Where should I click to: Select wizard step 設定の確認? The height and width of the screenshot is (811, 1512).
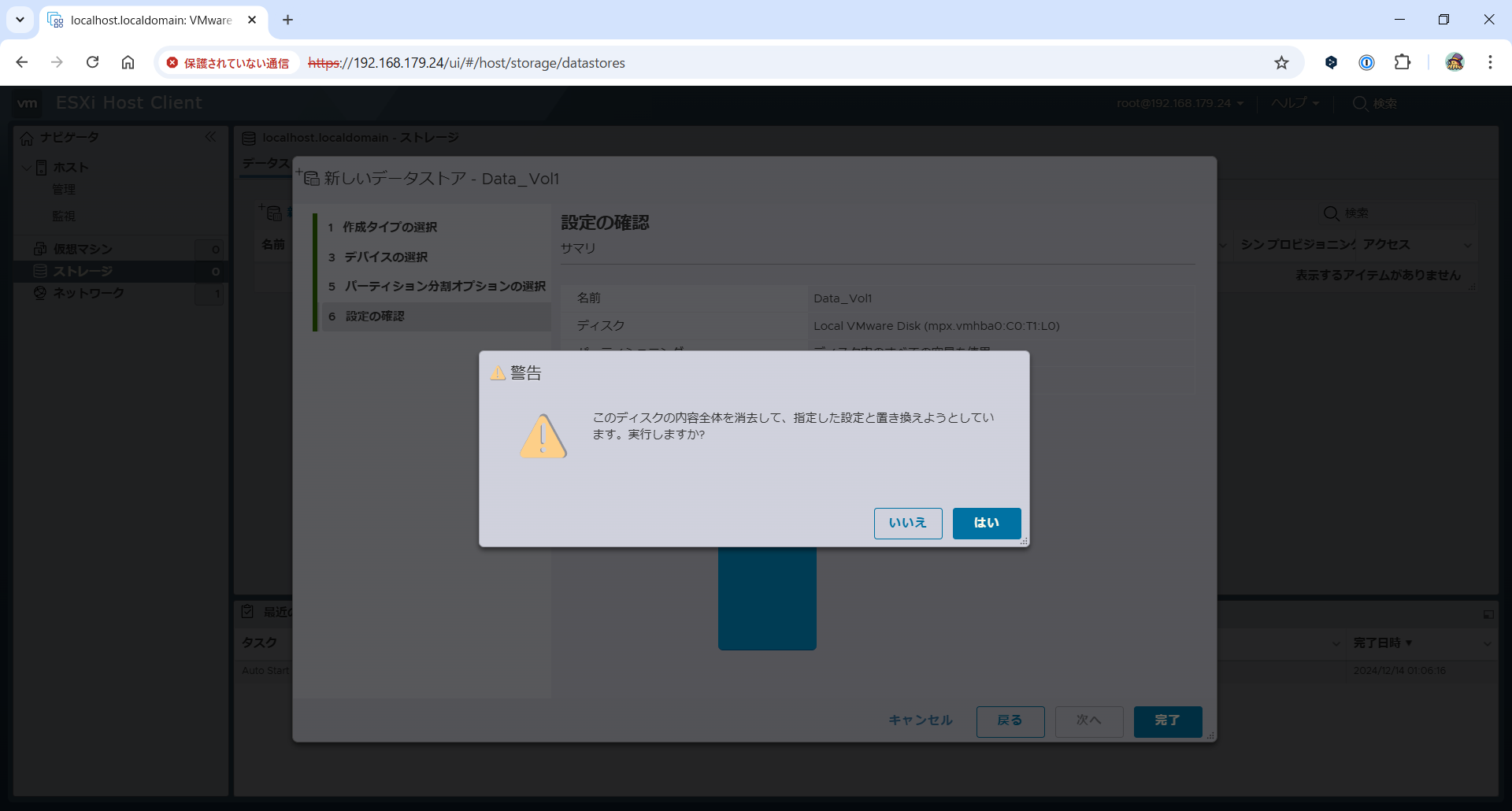435,317
